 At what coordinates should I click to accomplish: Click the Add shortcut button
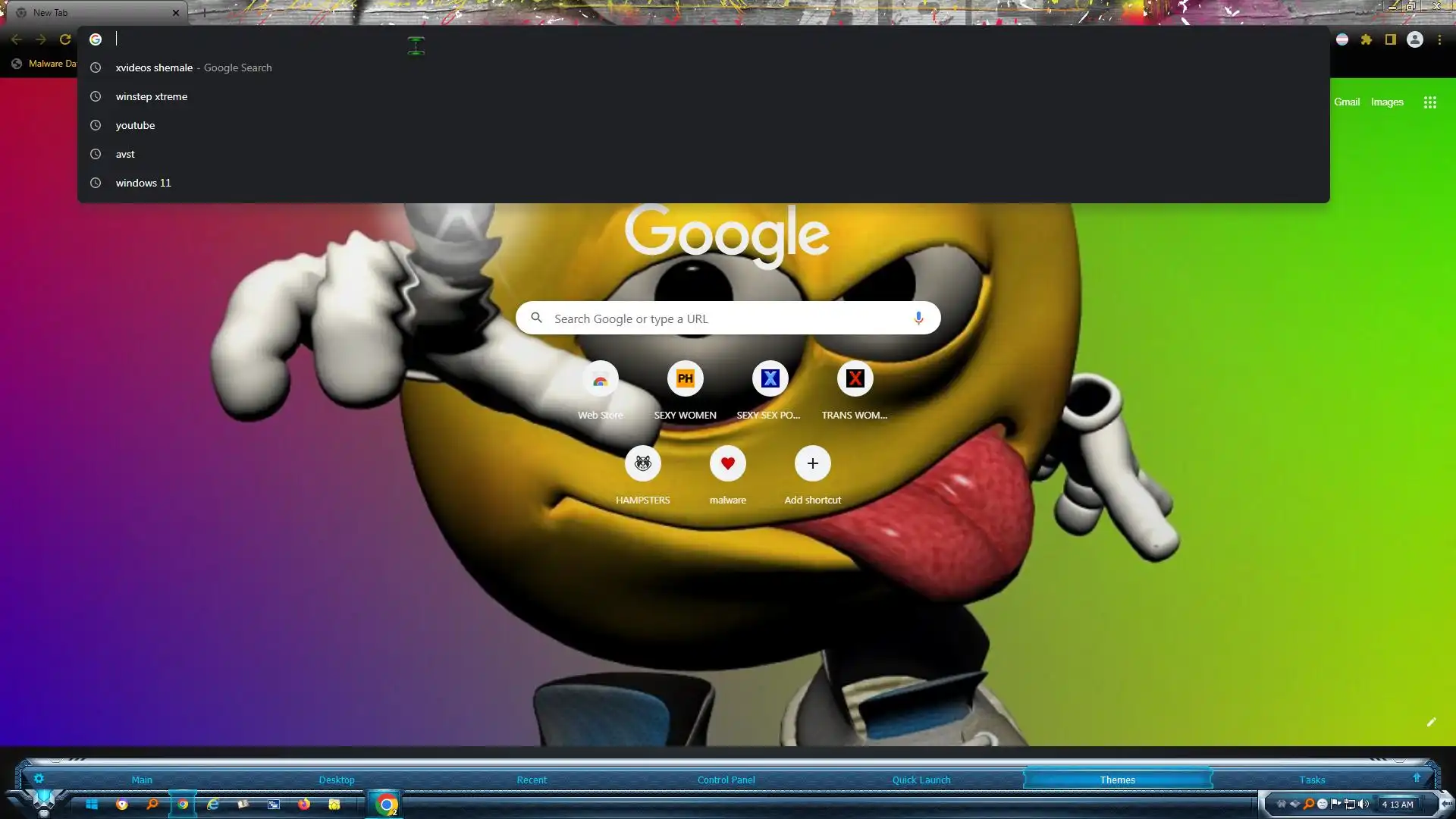coord(812,463)
